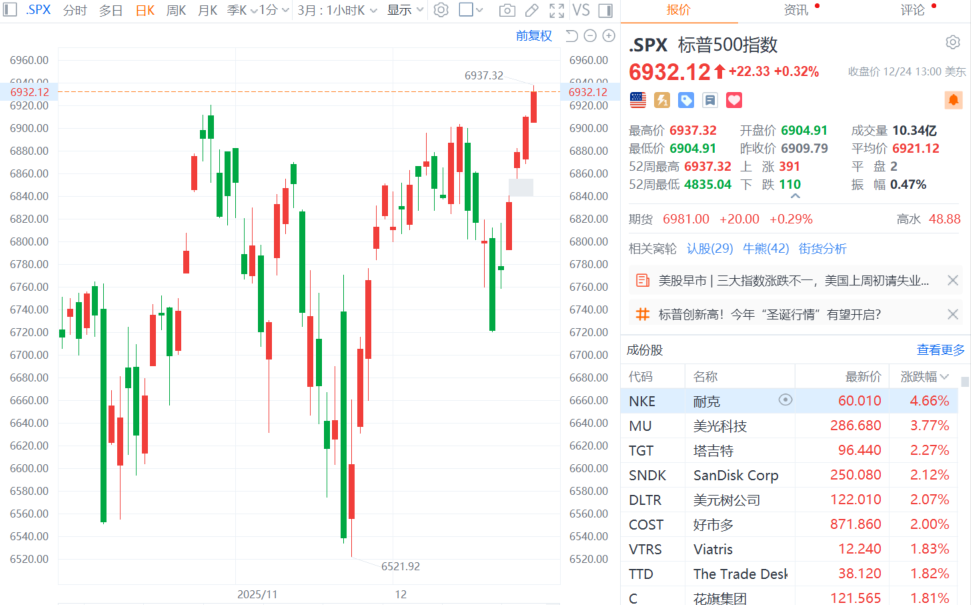
Task: Click the US flag market icon
Action: (x=638, y=100)
